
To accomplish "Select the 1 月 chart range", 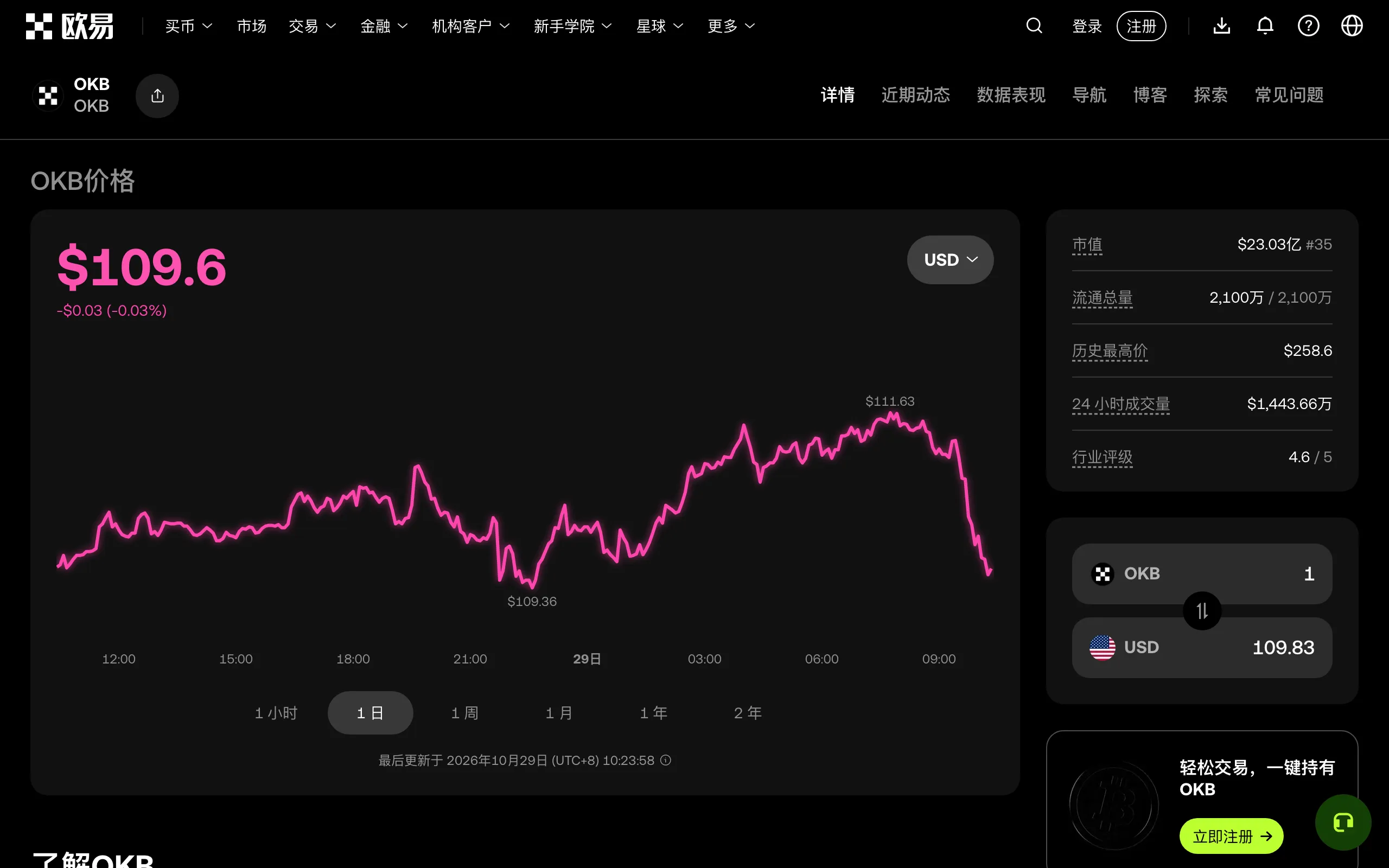I will pos(559,713).
